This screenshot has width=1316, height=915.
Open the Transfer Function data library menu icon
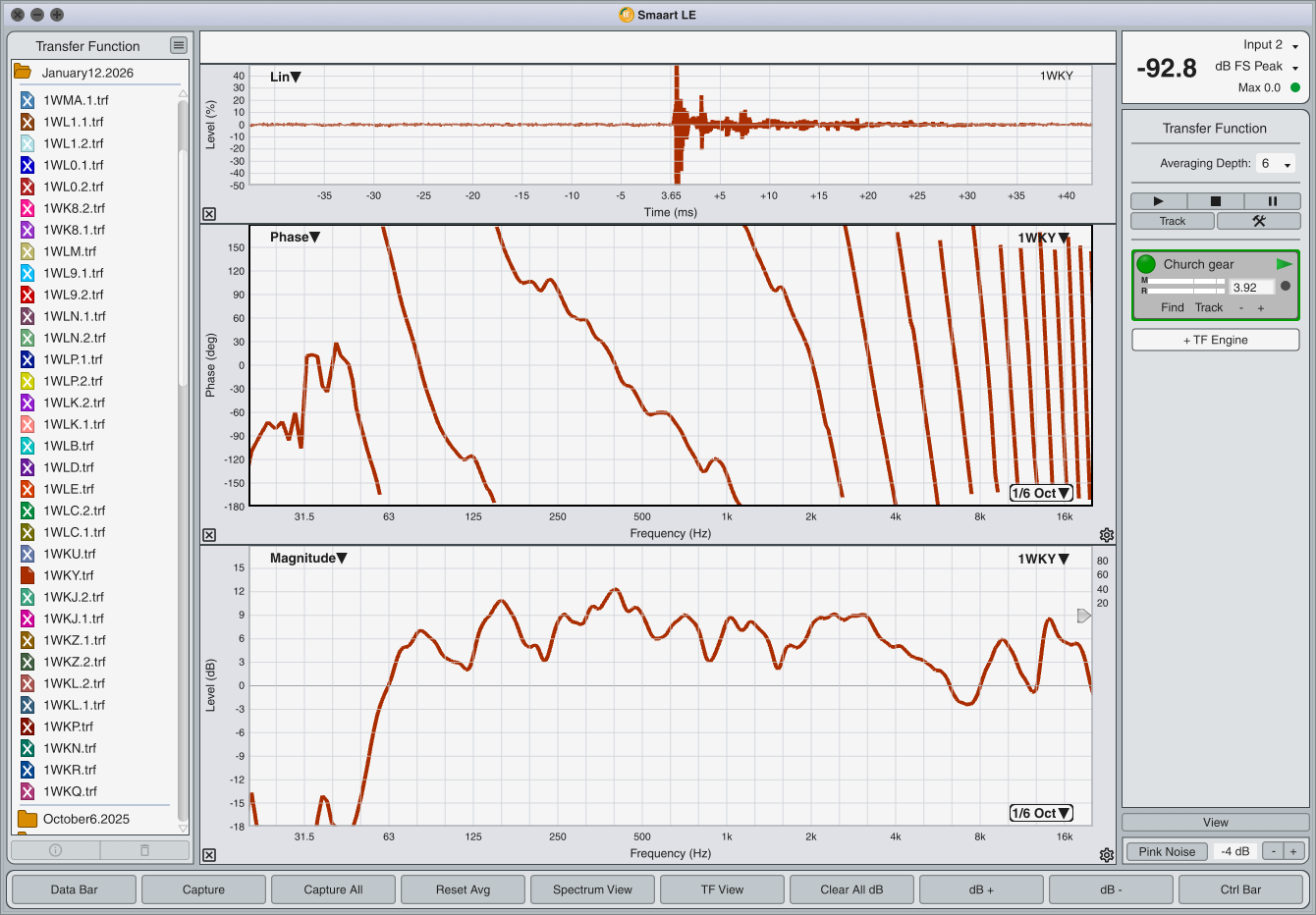pyautogui.click(x=178, y=45)
